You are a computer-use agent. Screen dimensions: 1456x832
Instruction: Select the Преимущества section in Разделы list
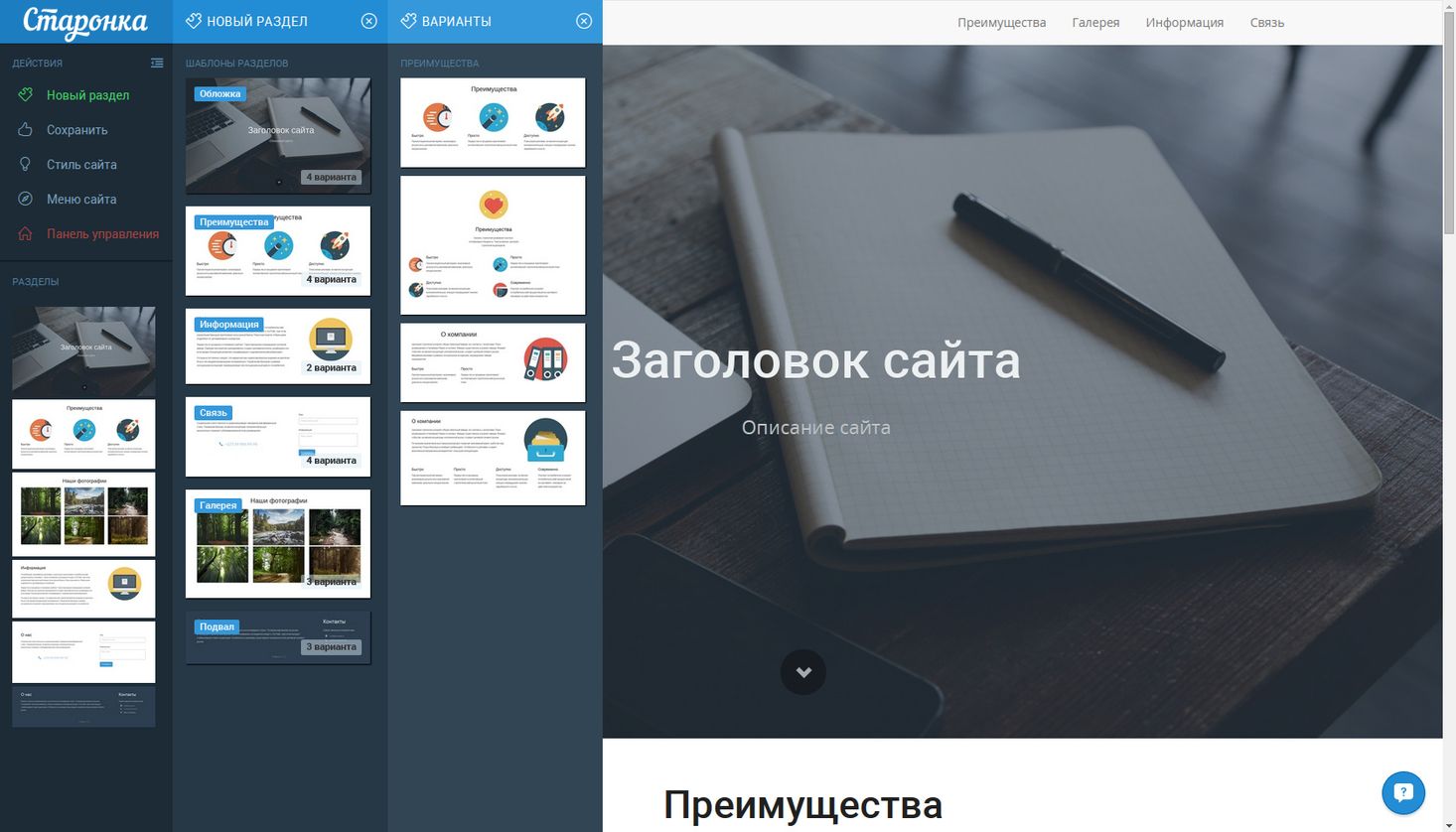[x=83, y=434]
